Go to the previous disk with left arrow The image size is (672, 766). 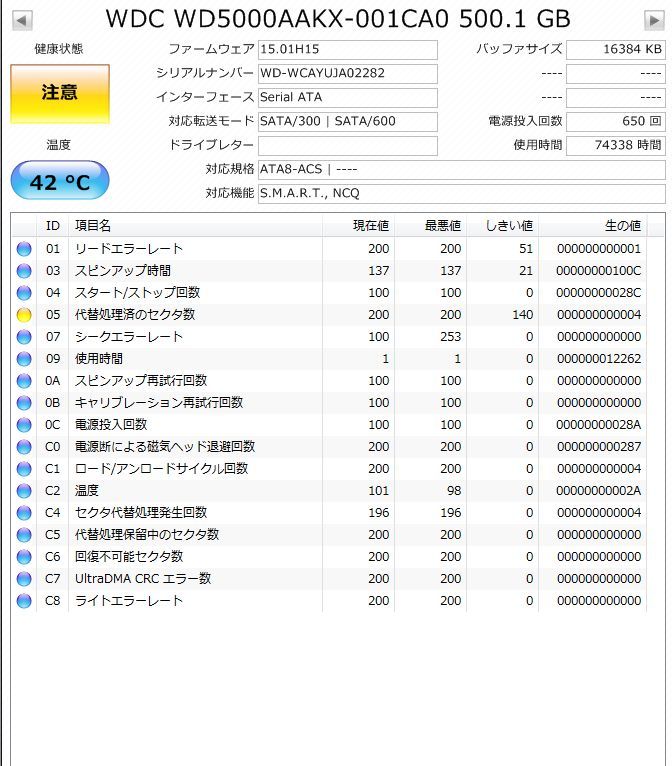22,21
